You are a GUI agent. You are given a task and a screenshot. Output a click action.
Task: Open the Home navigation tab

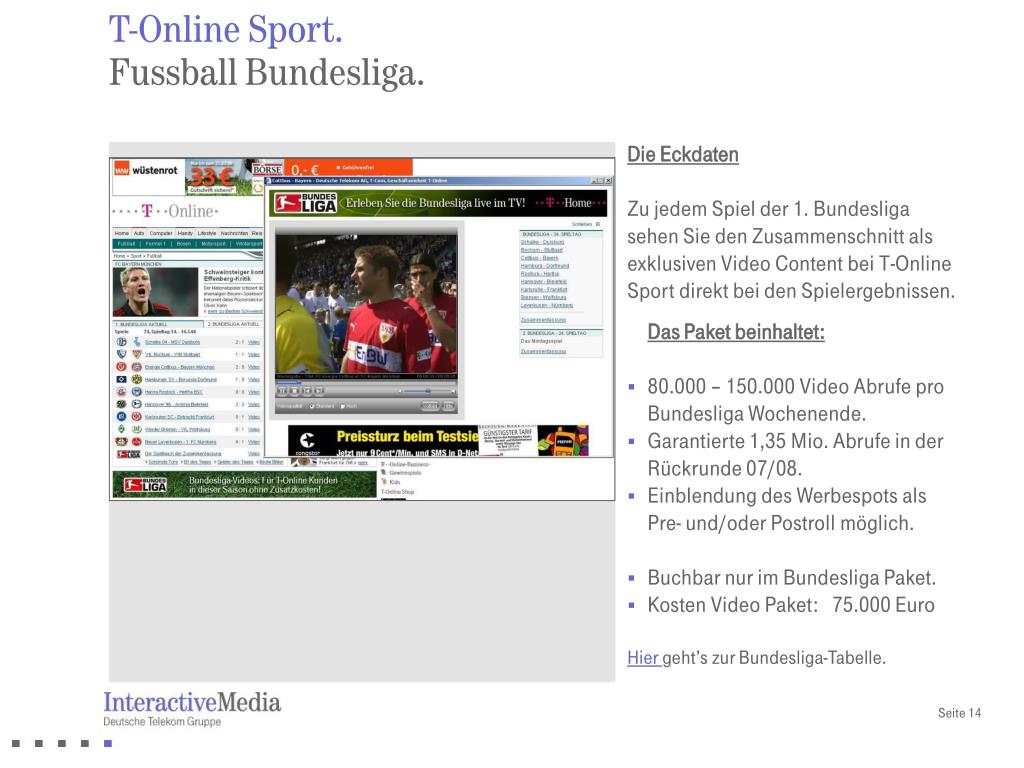point(121,233)
